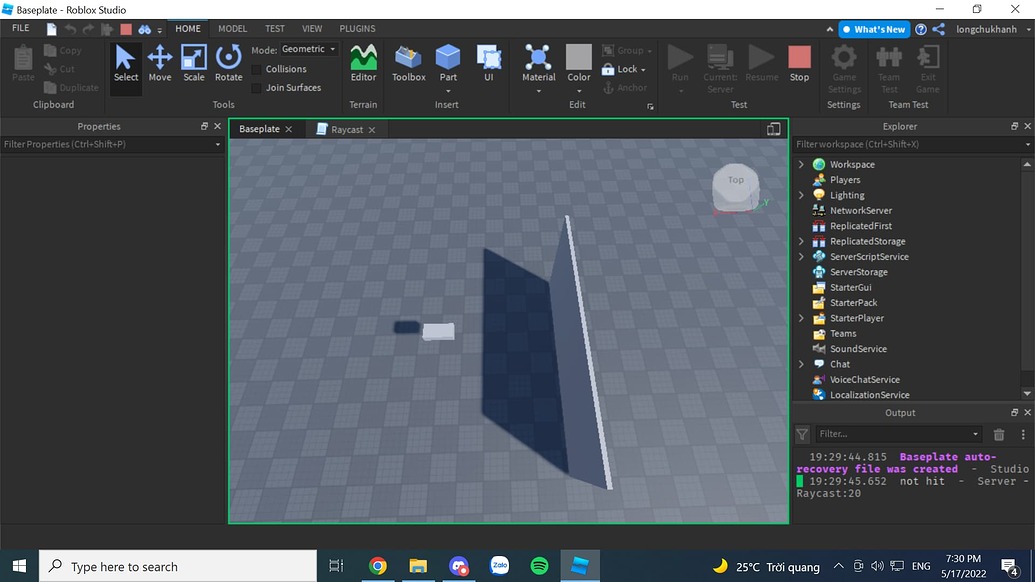
Task: Click the Output filter field
Action: point(890,434)
